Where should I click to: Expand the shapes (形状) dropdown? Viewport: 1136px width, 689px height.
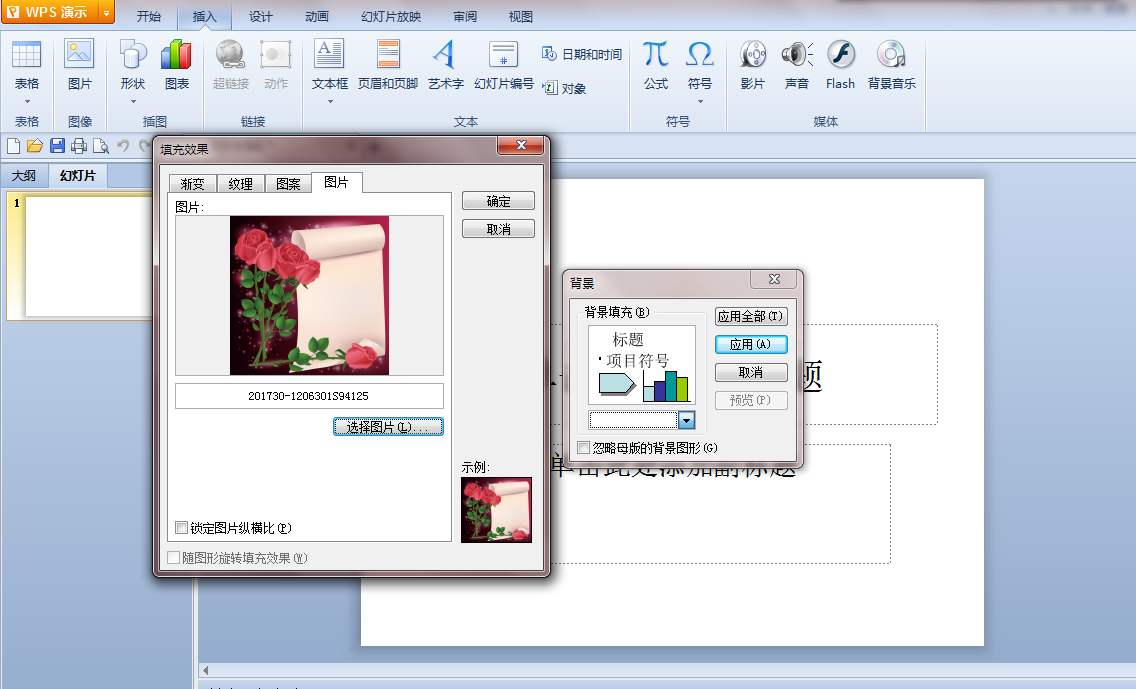(x=133, y=100)
